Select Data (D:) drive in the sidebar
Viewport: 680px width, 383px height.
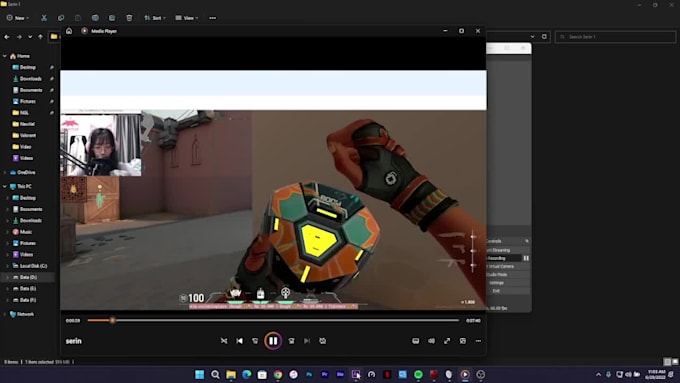coord(28,277)
